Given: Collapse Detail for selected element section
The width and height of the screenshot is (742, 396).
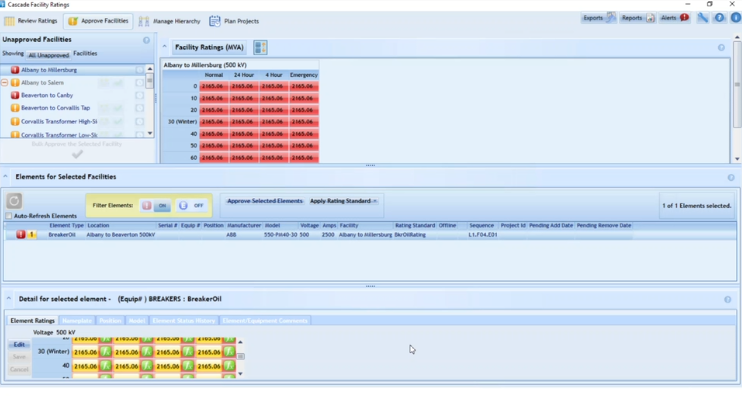Looking at the screenshot, I should (x=9, y=299).
